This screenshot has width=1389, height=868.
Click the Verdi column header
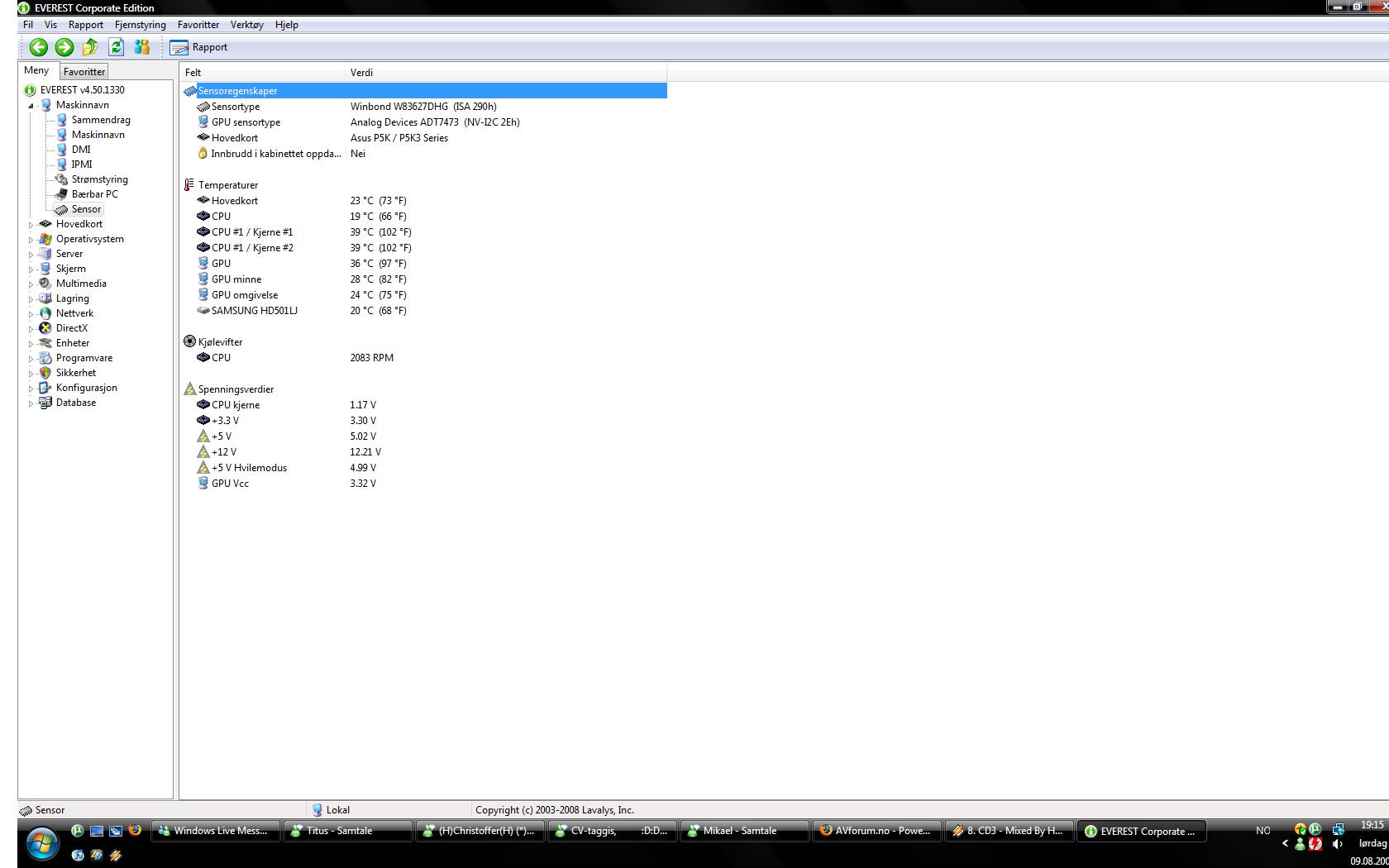506,72
